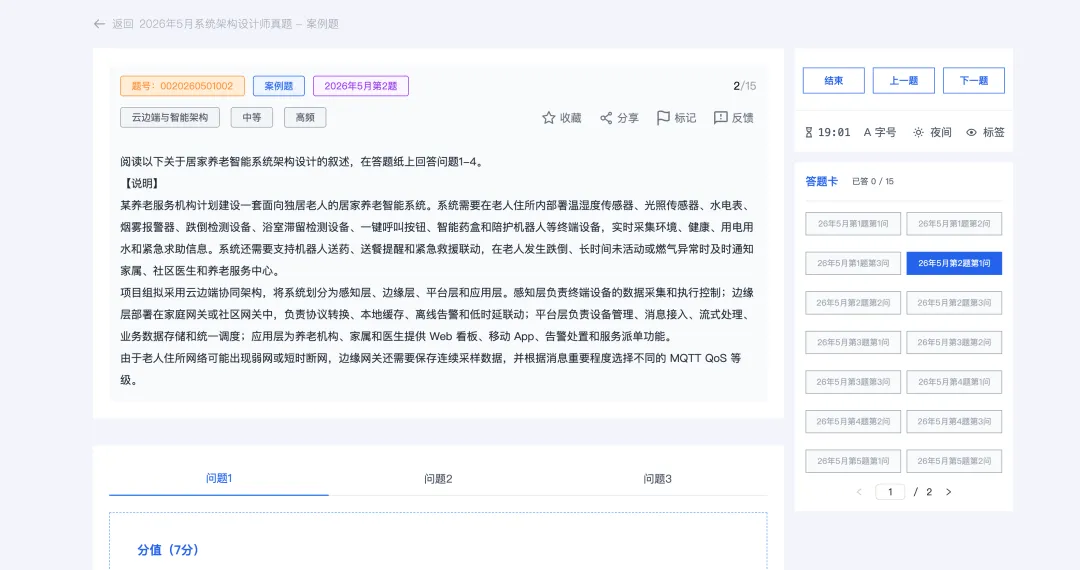Click the back arrow icon

coord(99,24)
